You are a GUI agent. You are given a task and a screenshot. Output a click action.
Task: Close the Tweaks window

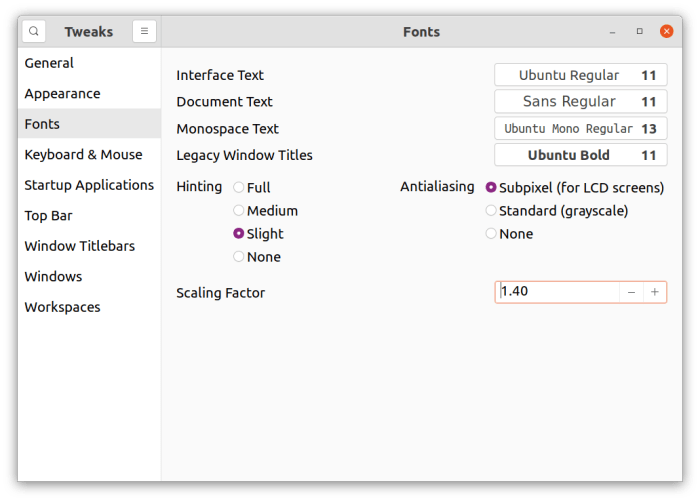pos(666,32)
